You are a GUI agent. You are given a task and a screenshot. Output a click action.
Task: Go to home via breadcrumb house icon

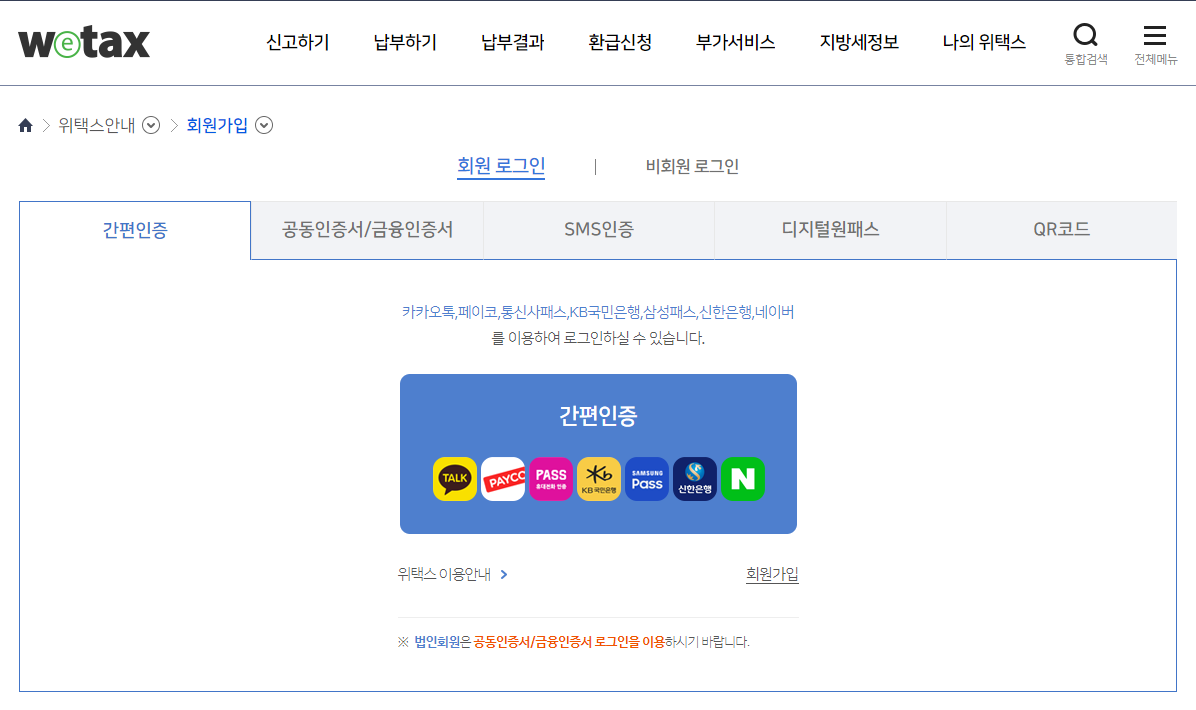click(25, 125)
